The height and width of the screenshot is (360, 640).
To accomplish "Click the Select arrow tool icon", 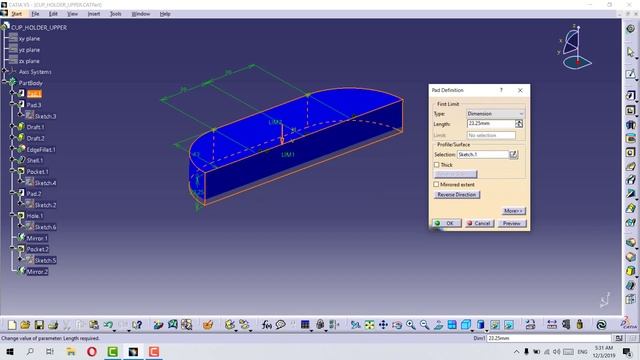I will point(631,52).
